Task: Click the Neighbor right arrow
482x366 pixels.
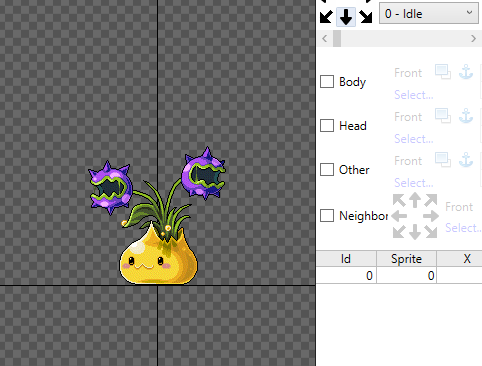Action: [x=431, y=216]
